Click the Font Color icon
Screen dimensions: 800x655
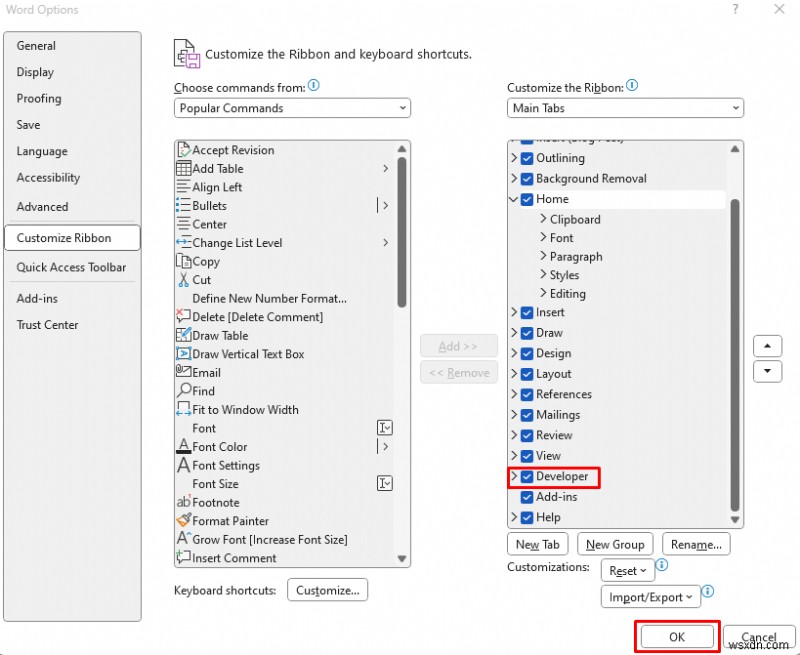click(183, 446)
